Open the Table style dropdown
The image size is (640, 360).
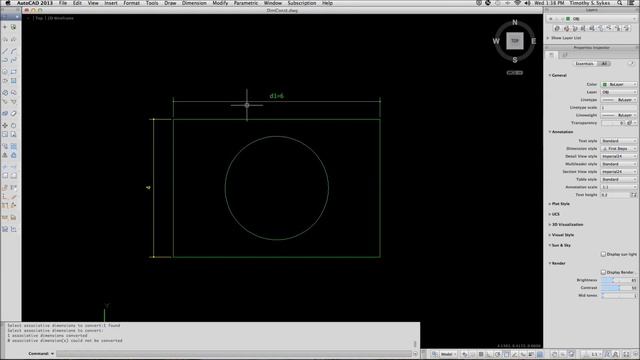coord(619,179)
